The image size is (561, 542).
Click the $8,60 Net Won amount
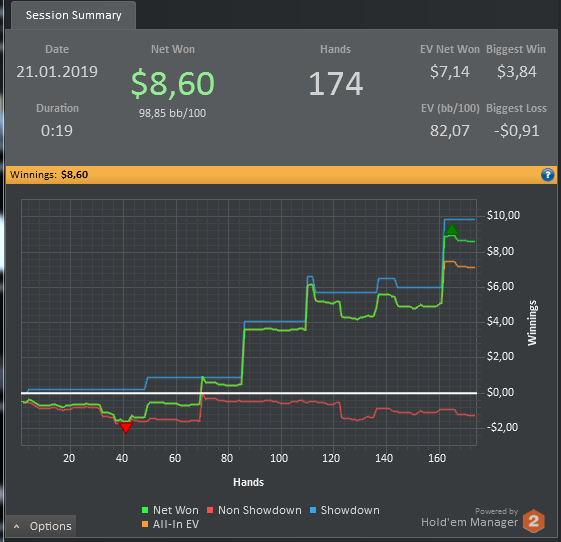172,84
